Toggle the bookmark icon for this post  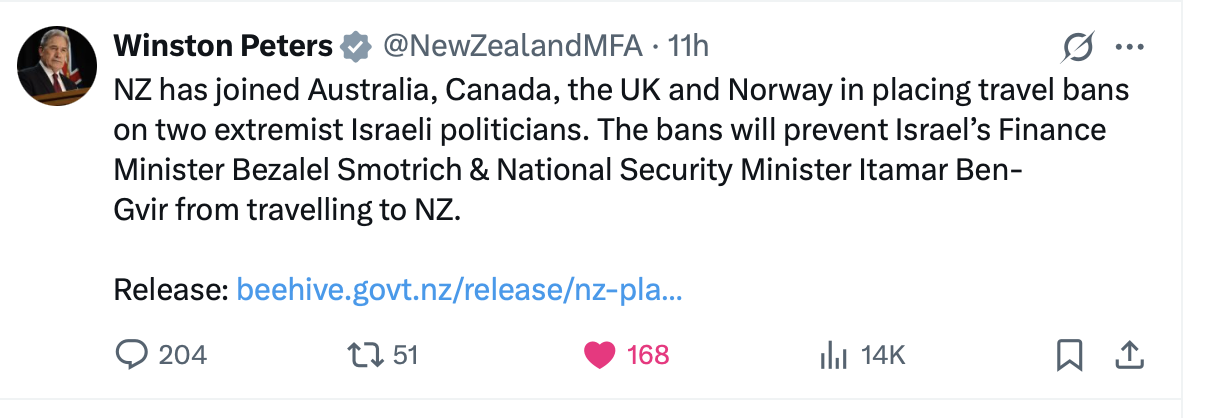(x=1070, y=354)
